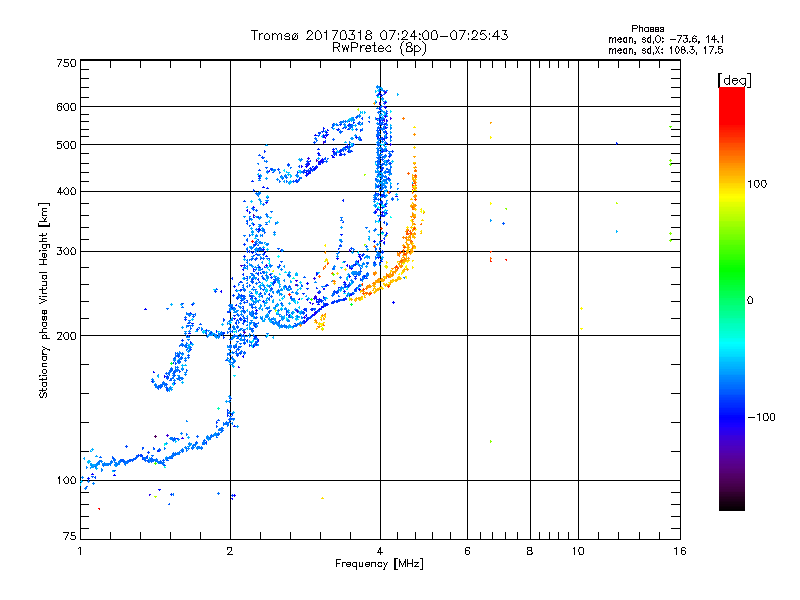800x600 pixels.
Task: Click the 'Frequency [MHz]' x-axis label
Action: 379,564
